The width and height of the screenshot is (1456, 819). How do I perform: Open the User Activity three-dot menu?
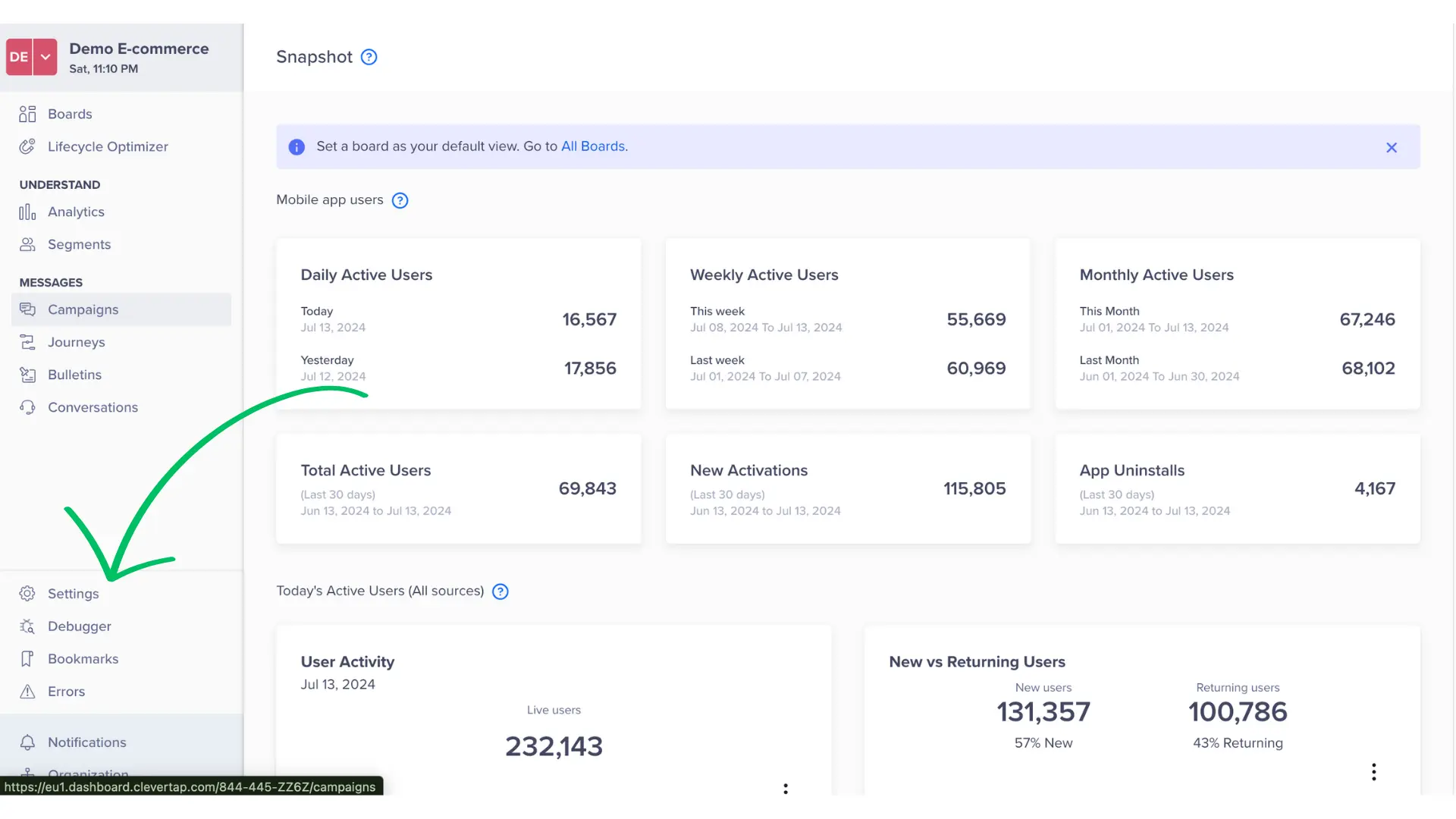786,789
